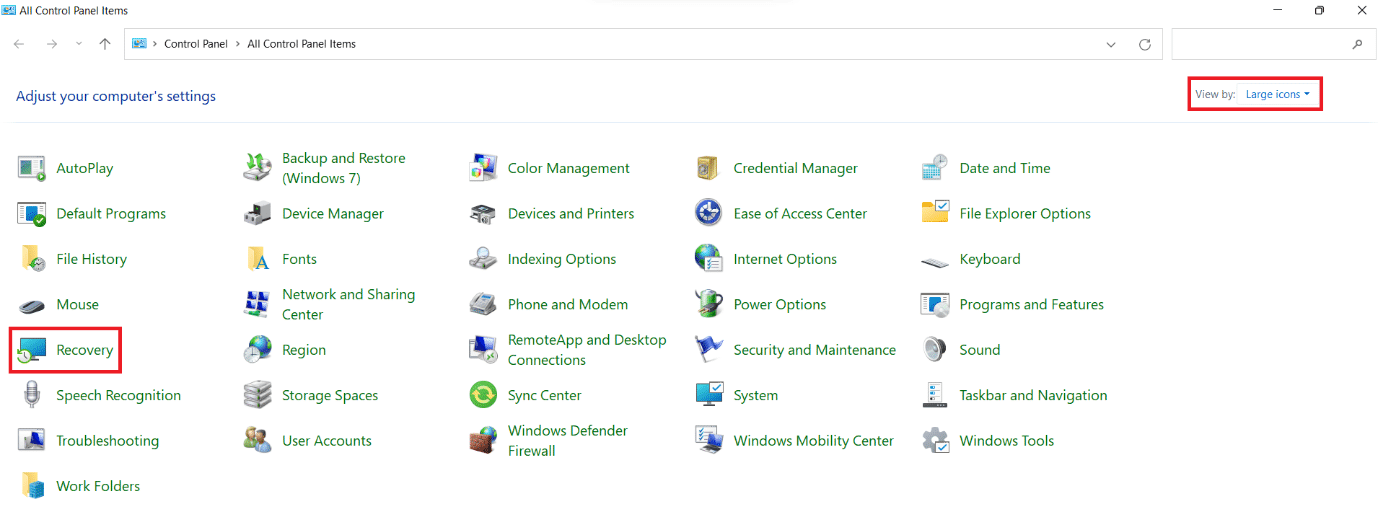Refresh the Control Panel view

(x=1145, y=44)
